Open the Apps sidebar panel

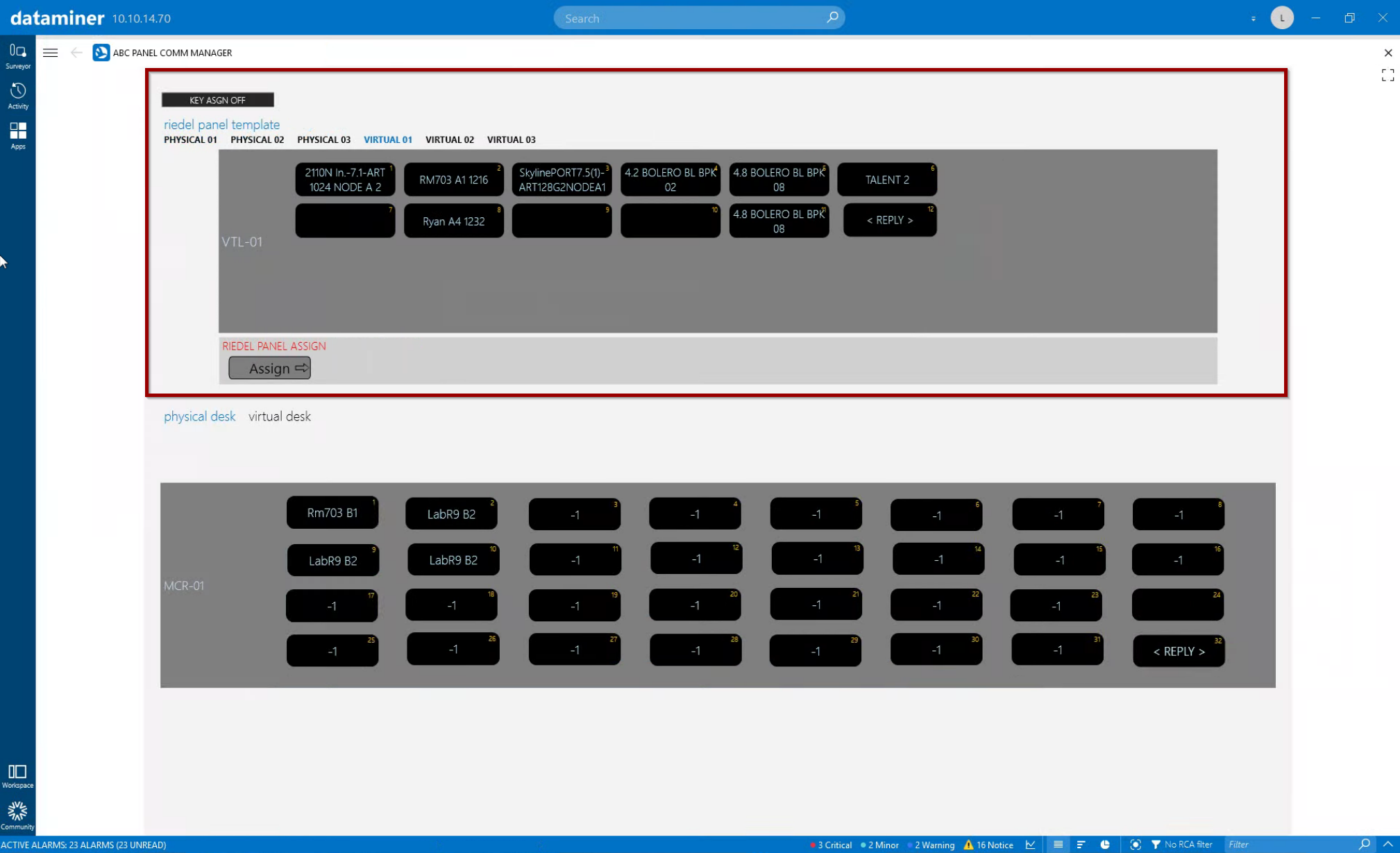(17, 135)
